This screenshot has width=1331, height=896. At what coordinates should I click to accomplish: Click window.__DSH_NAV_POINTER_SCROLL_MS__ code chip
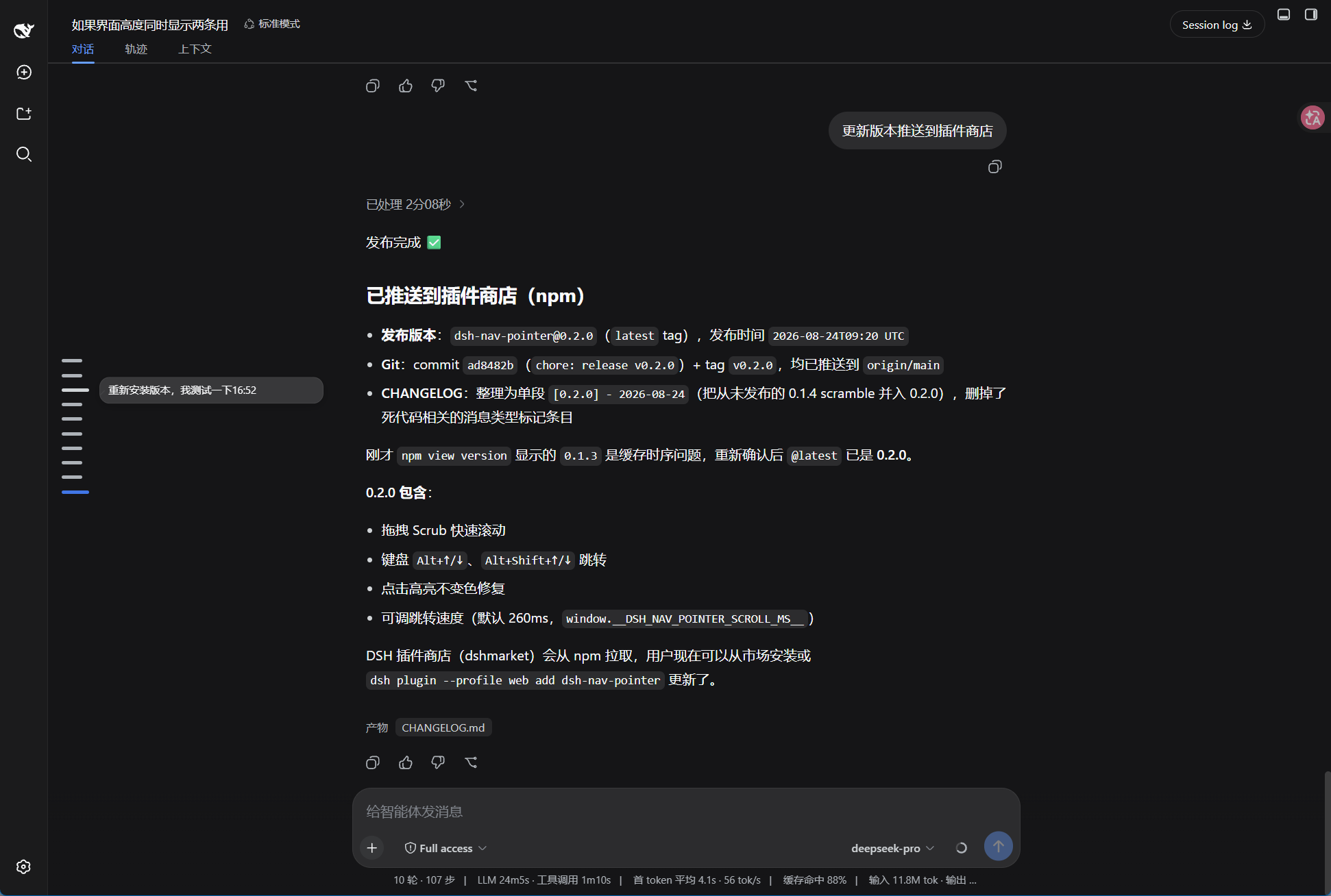[x=685, y=619]
